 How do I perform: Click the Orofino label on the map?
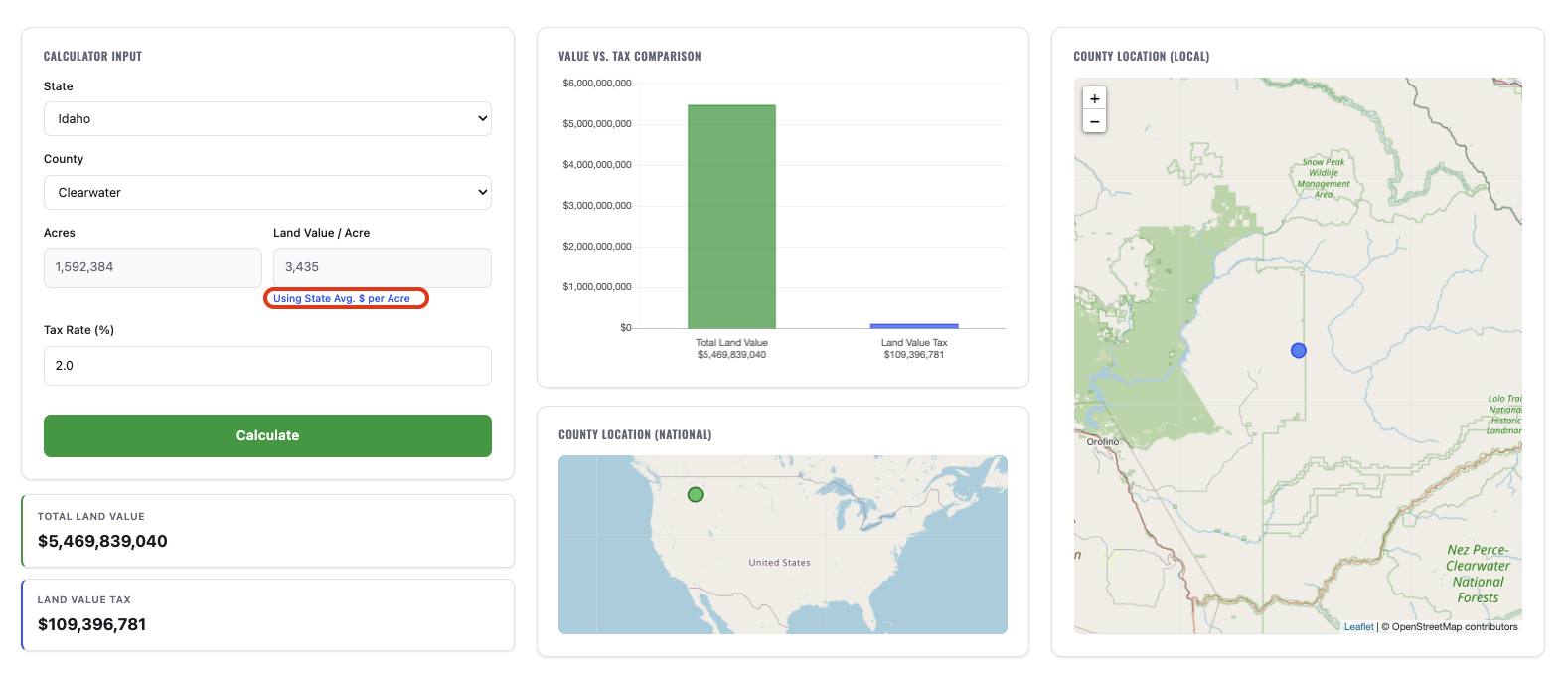click(1102, 442)
